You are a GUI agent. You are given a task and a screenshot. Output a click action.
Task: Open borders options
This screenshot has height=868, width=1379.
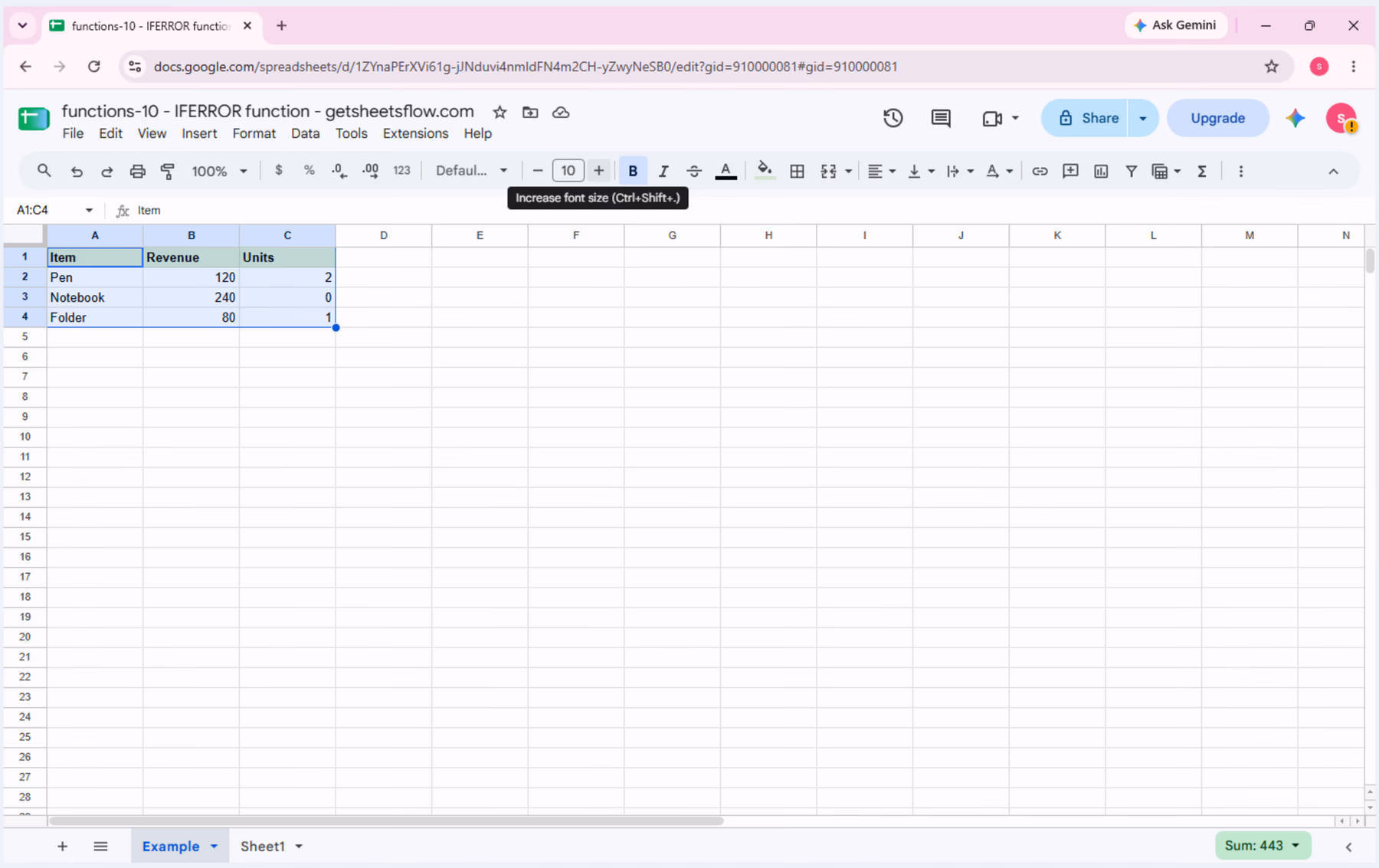click(x=797, y=171)
